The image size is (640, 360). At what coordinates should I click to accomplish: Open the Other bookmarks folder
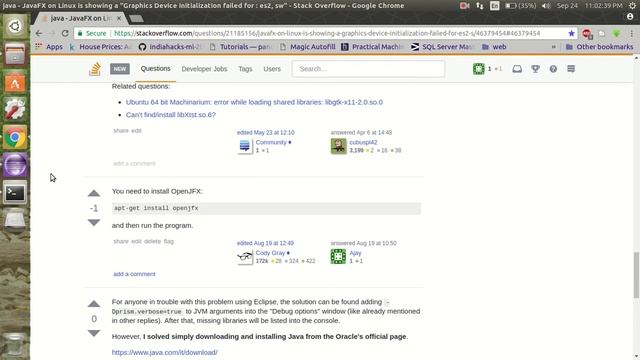point(600,47)
